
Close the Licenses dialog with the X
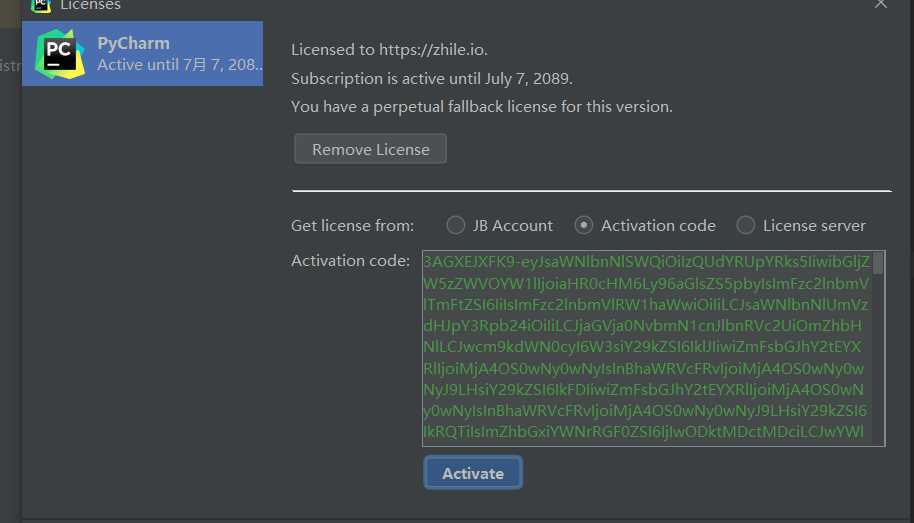(880, 4)
